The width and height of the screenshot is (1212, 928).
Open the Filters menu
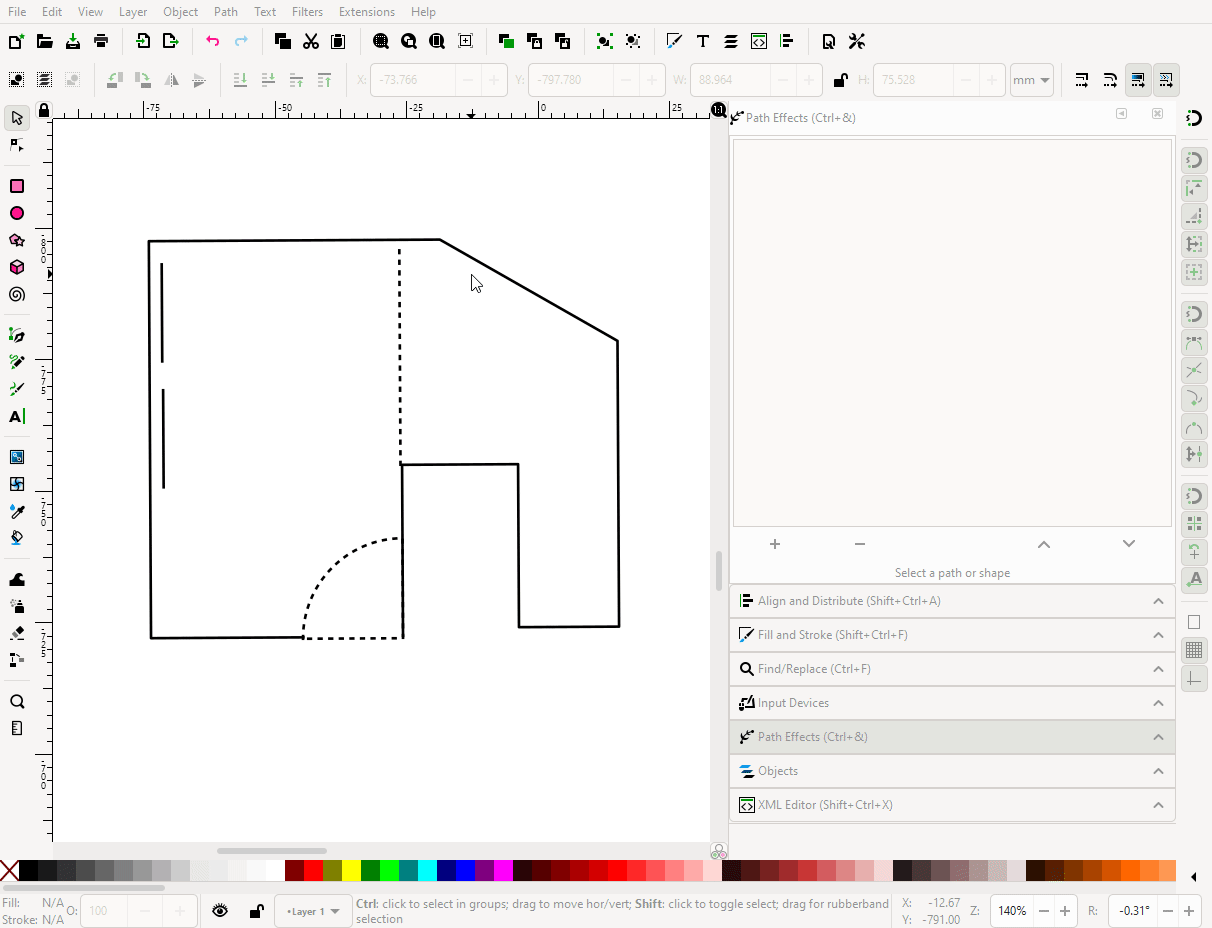point(308,12)
